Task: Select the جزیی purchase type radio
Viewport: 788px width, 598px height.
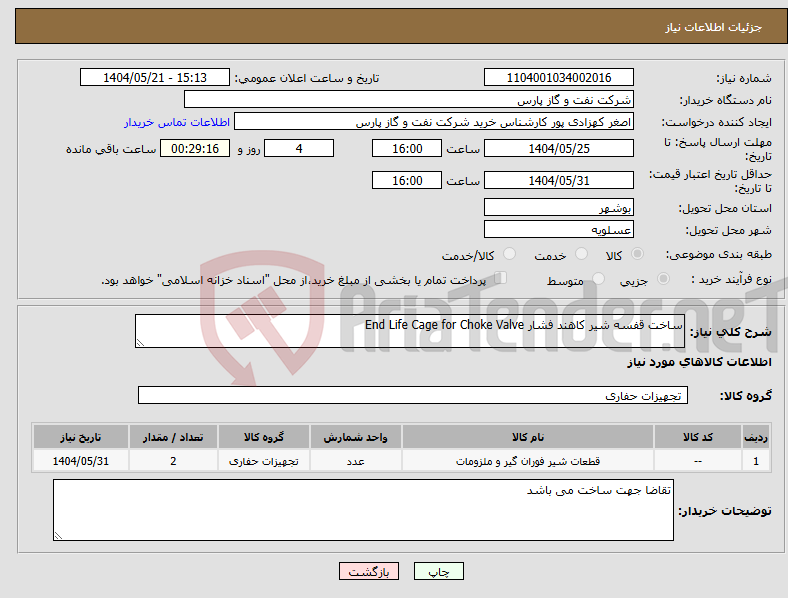Action: tap(663, 278)
